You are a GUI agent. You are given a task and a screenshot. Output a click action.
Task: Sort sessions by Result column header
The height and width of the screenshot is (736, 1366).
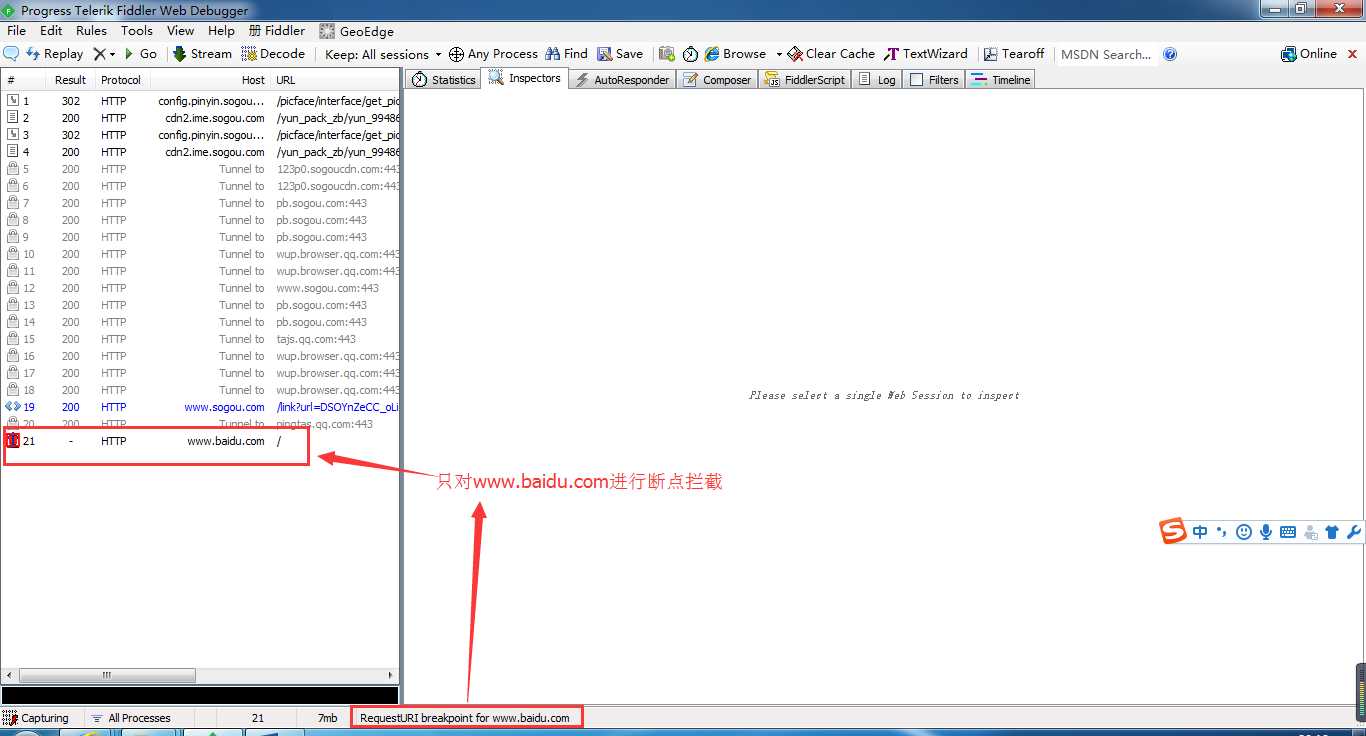pyautogui.click(x=71, y=80)
